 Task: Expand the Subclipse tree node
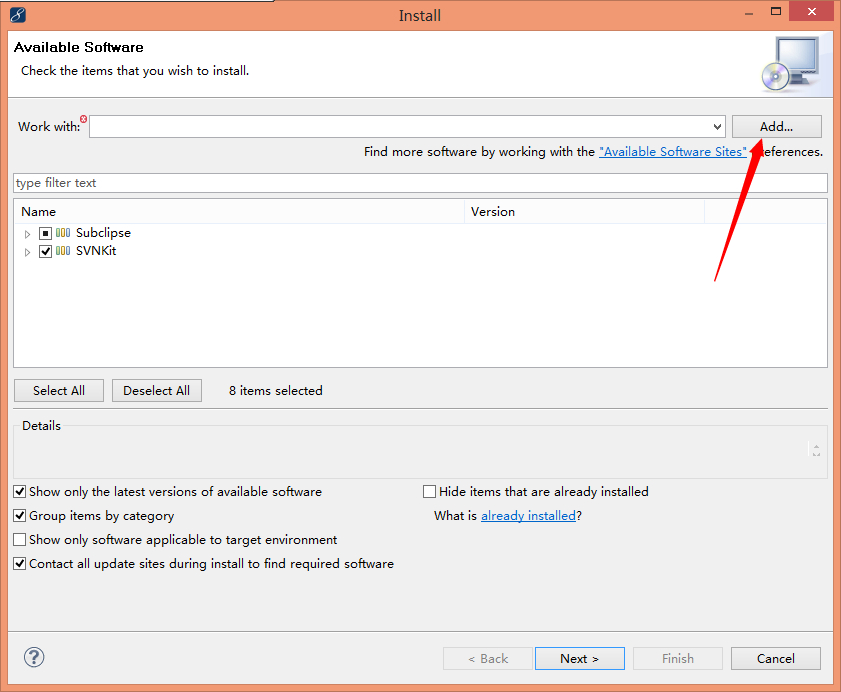pyautogui.click(x=27, y=234)
